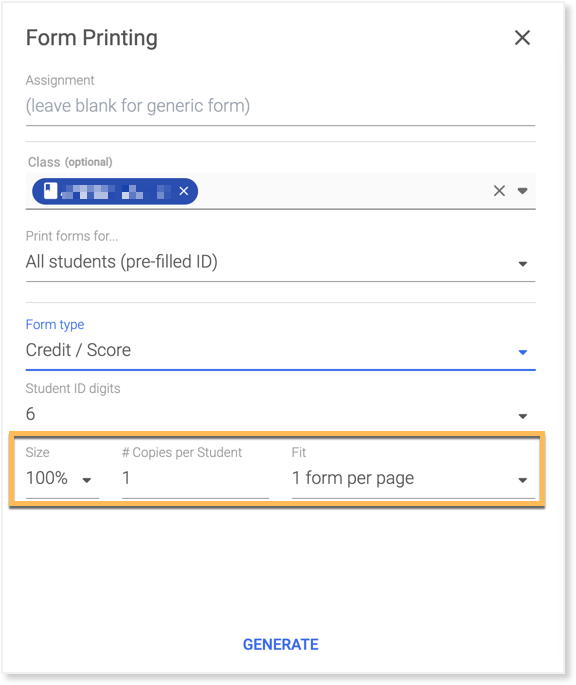Open the Print forms for dropdown arrow
576x685 pixels.
522,264
